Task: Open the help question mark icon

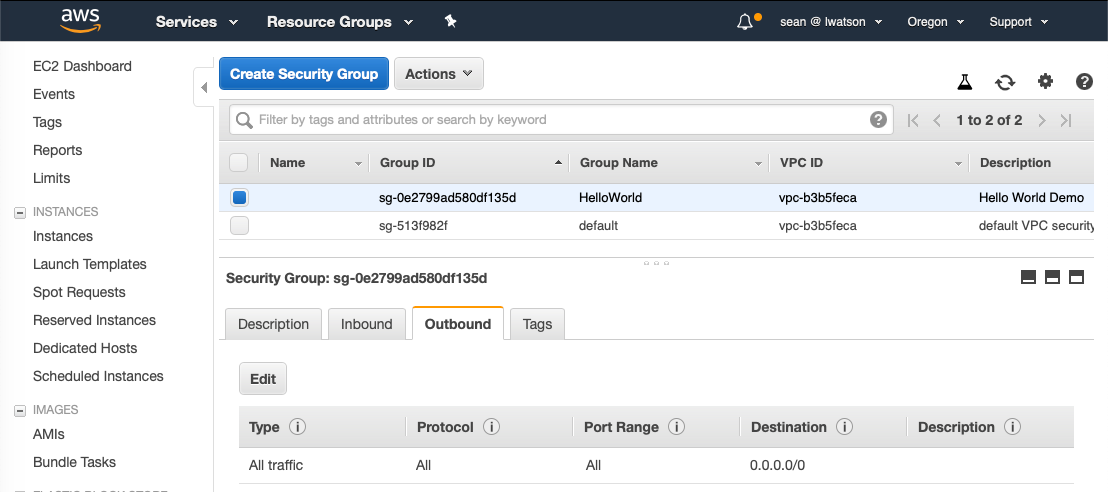Action: tap(1084, 82)
